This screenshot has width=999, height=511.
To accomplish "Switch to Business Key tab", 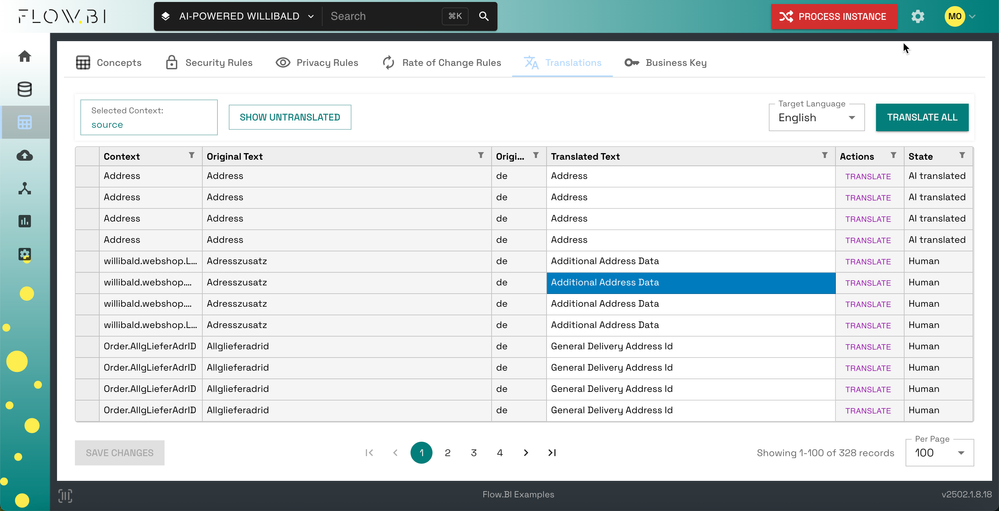I will point(666,62).
